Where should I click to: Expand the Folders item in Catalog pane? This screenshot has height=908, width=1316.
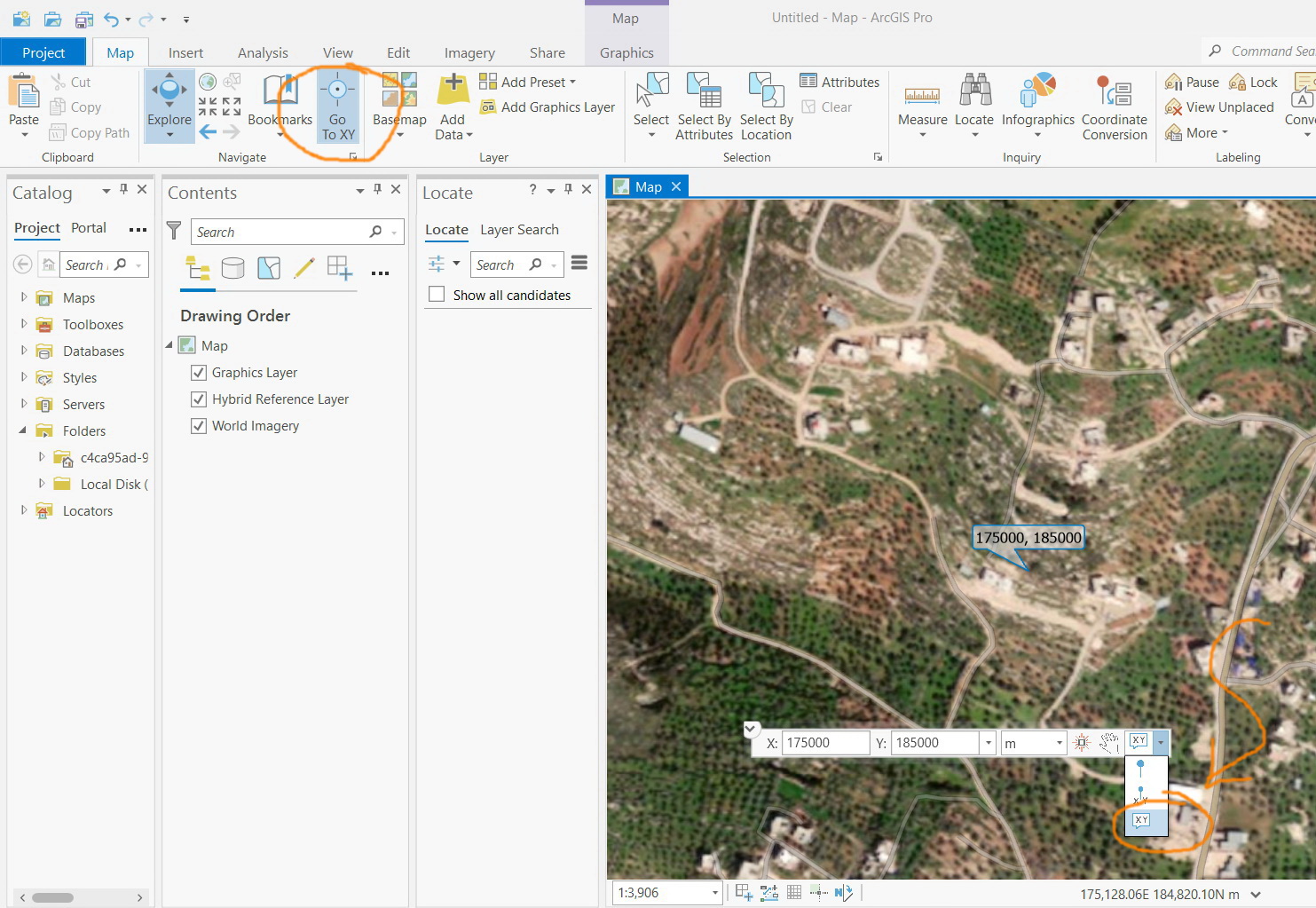pyautogui.click(x=24, y=430)
